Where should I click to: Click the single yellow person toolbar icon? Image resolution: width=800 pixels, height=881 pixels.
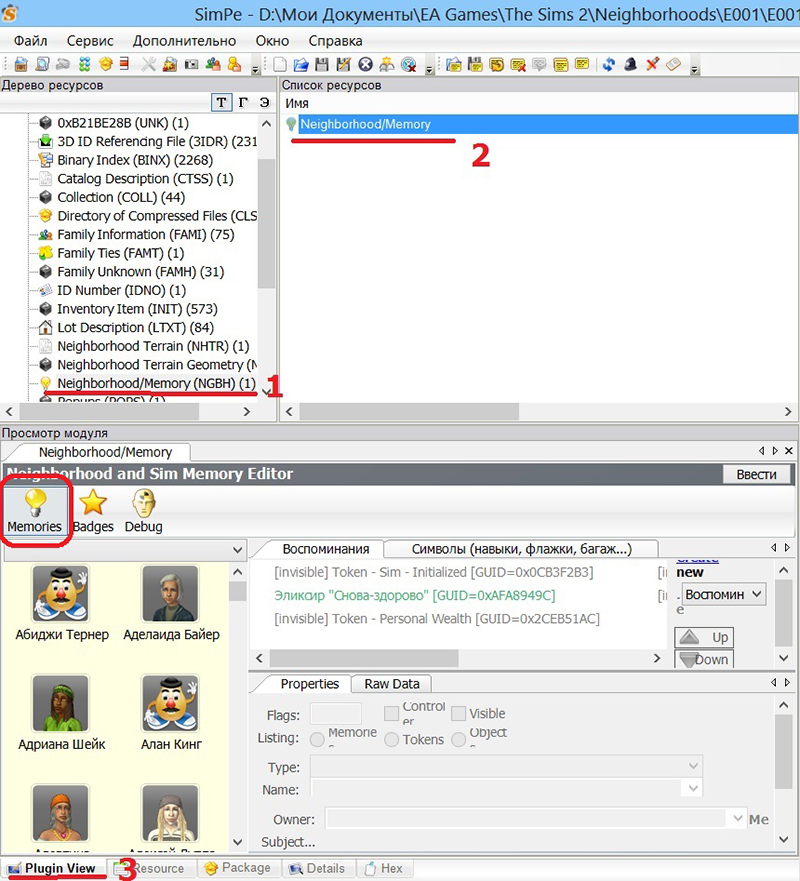[x=234, y=65]
